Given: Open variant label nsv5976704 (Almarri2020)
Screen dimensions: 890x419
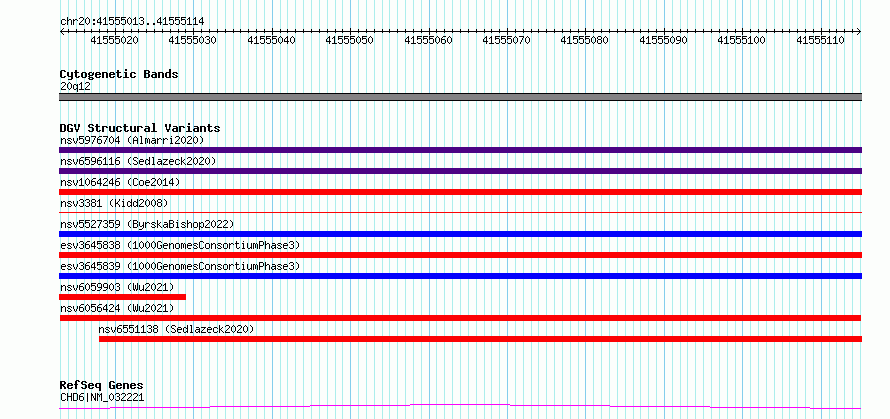Looking at the screenshot, I should [x=132, y=140].
